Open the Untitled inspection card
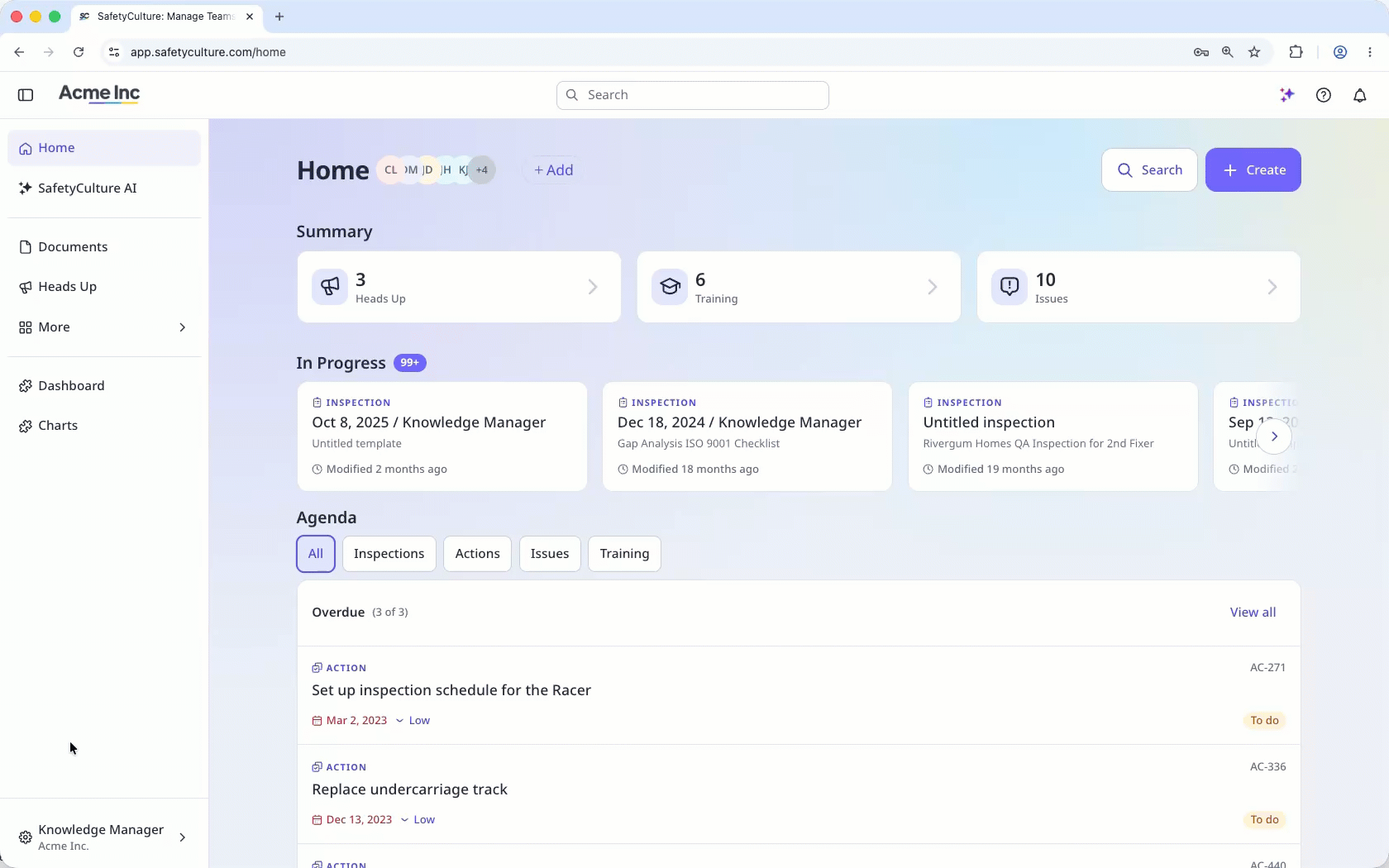1389x868 pixels. 1053,436
